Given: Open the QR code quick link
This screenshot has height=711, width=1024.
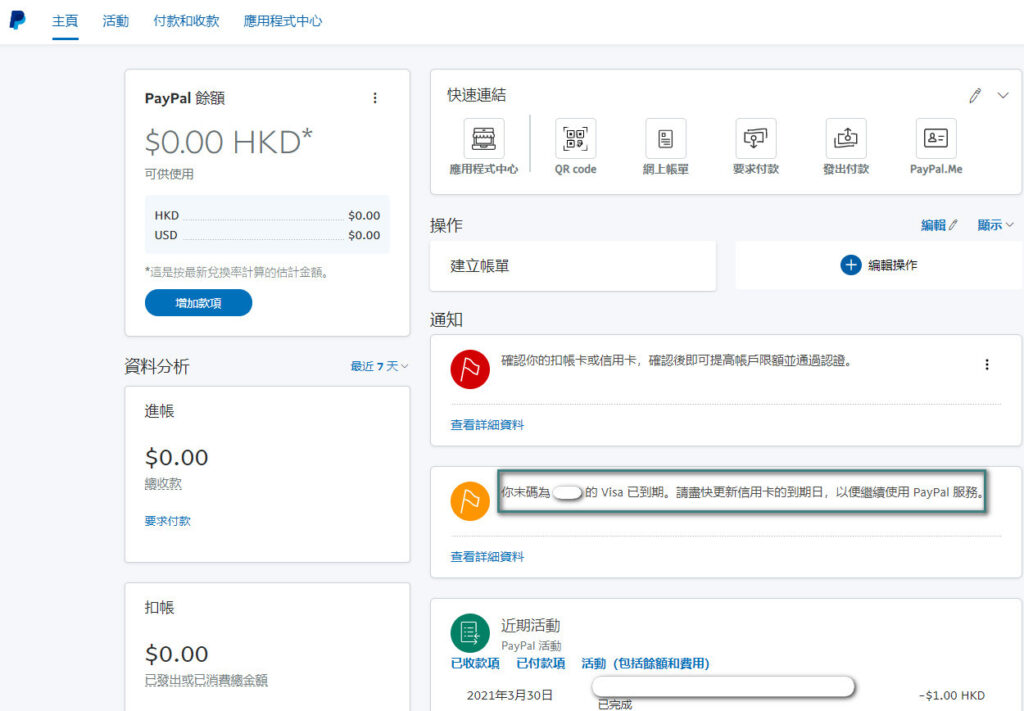Looking at the screenshot, I should (575, 138).
